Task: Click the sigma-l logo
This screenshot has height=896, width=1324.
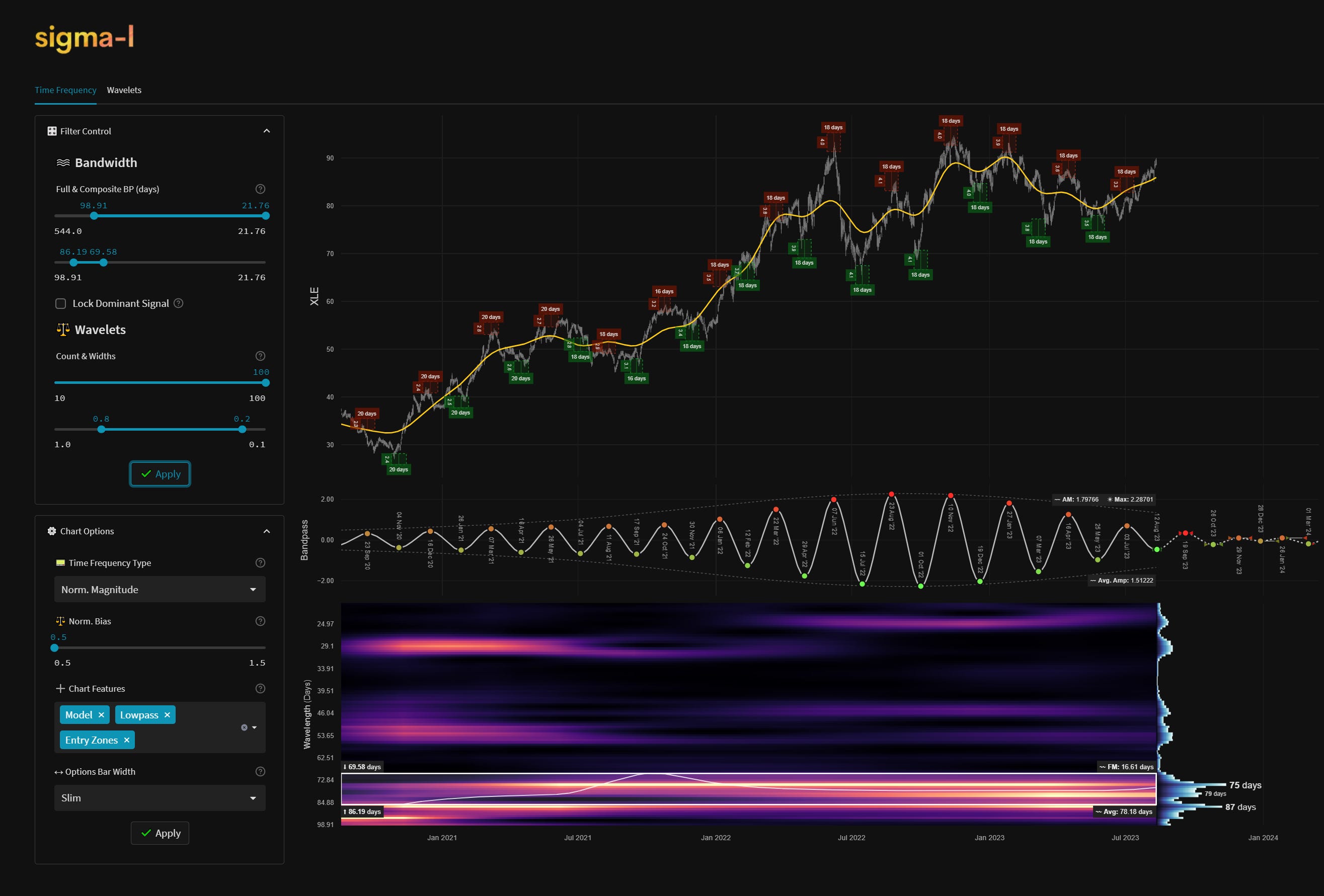Action: click(x=85, y=38)
